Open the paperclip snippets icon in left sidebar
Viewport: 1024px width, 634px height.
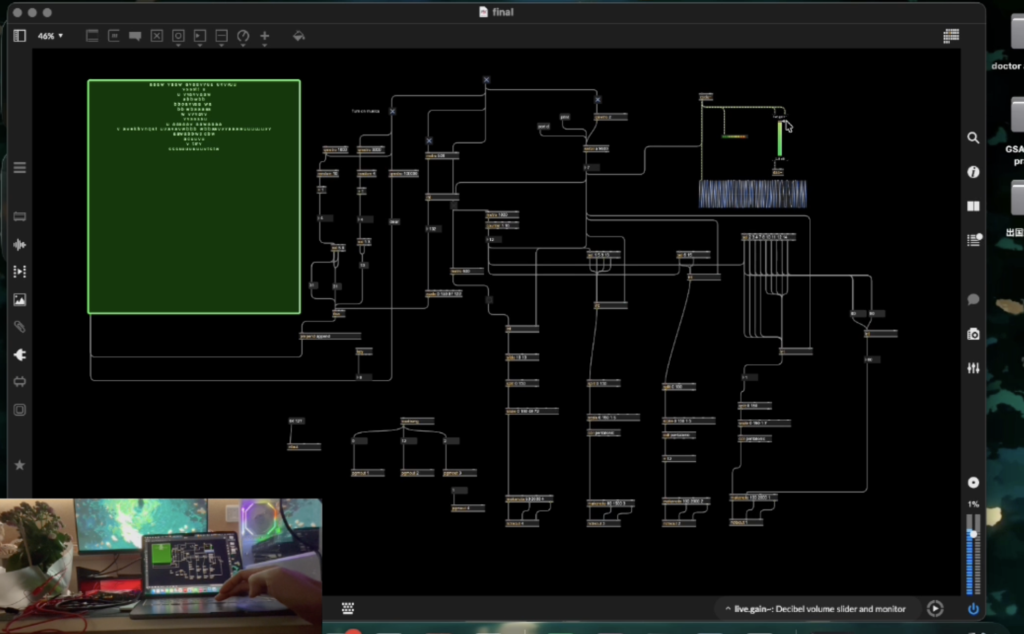coord(20,326)
